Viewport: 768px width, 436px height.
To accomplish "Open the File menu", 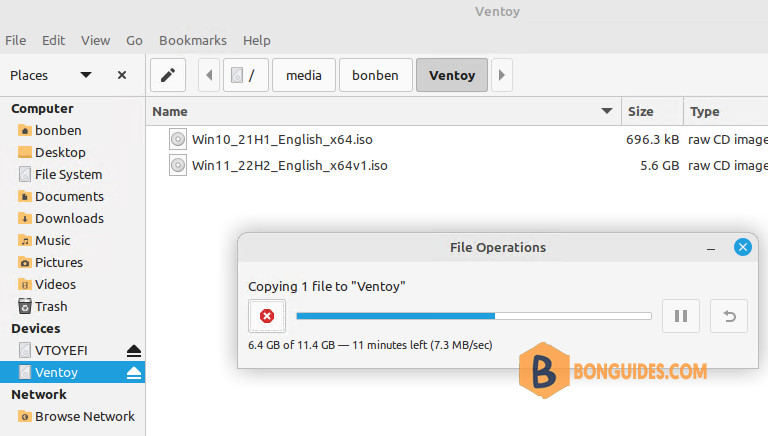I will click(16, 40).
